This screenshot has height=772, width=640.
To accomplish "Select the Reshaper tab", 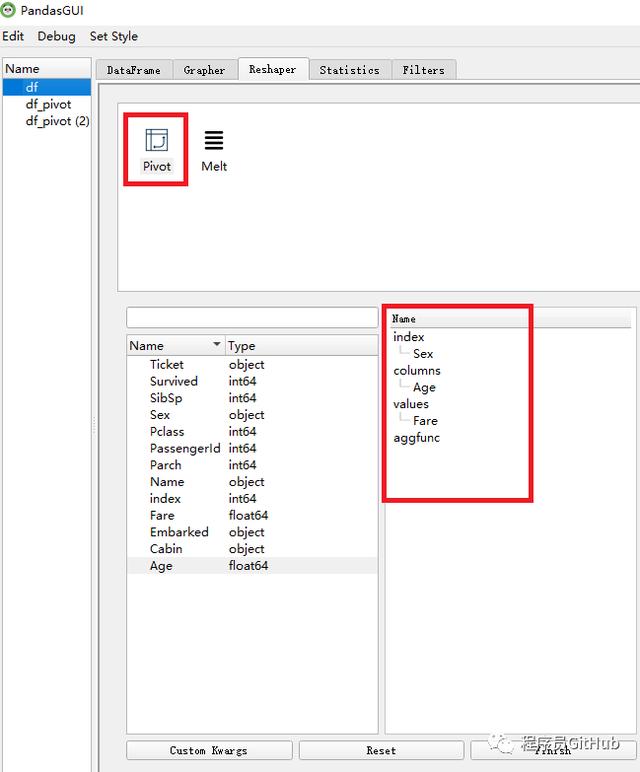I will [x=273, y=69].
